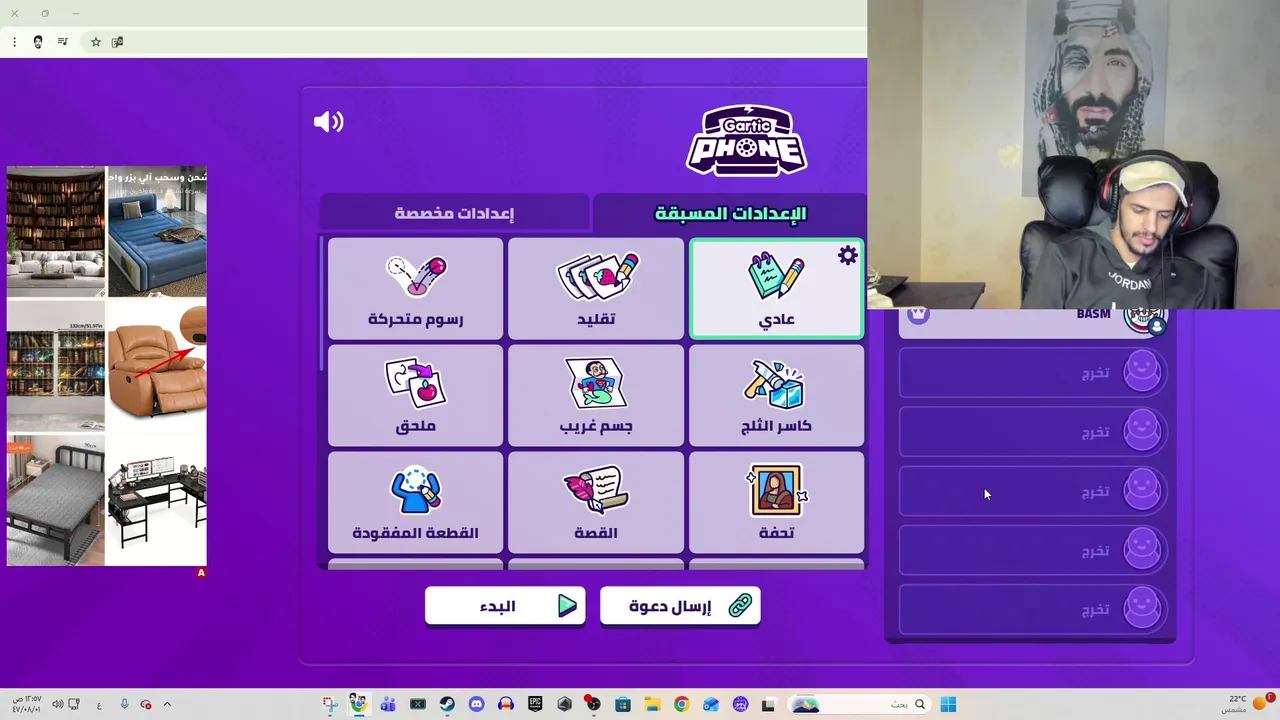Switch input language indicator ع

click(99, 705)
